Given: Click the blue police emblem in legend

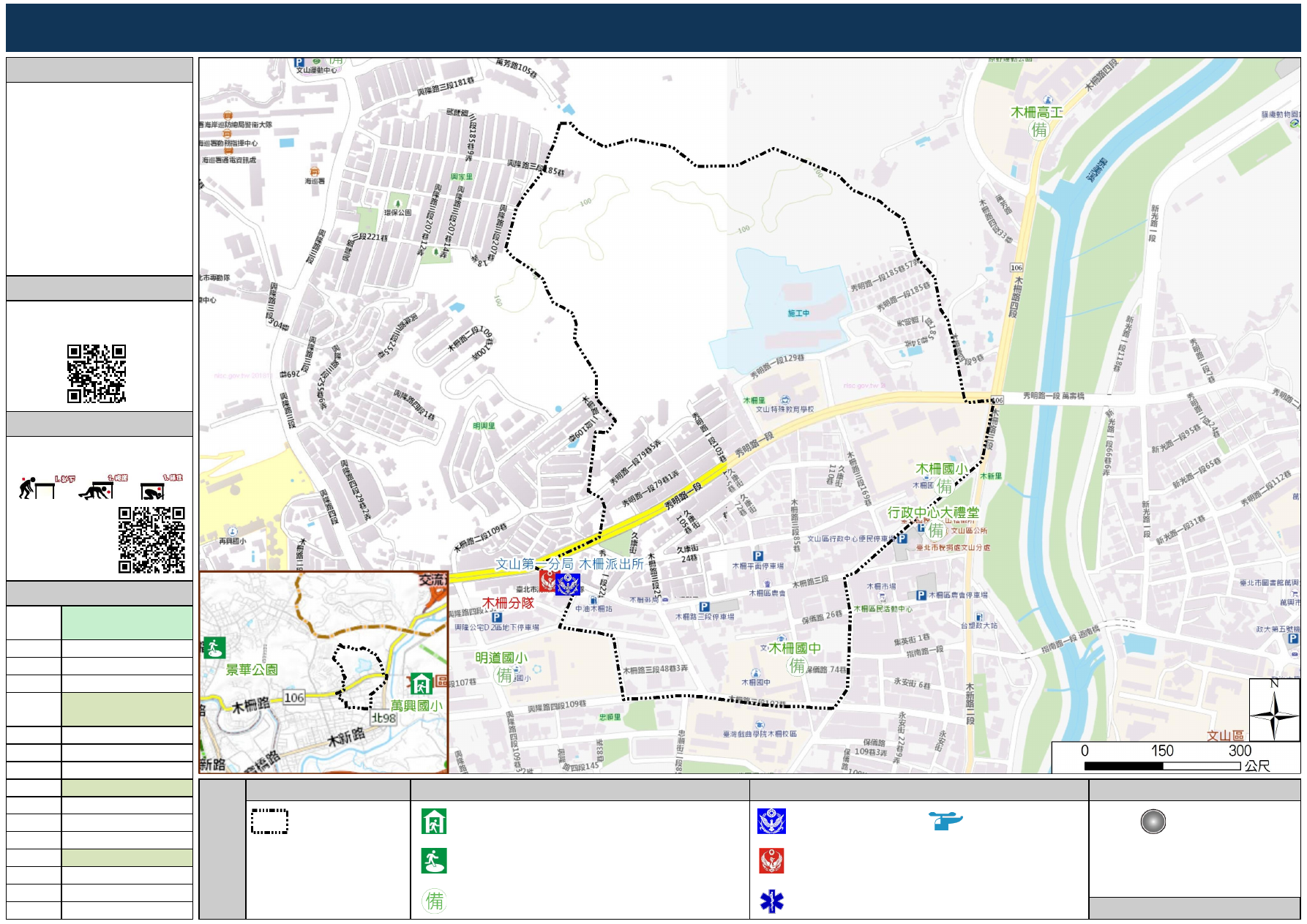Looking at the screenshot, I should coord(771,822).
